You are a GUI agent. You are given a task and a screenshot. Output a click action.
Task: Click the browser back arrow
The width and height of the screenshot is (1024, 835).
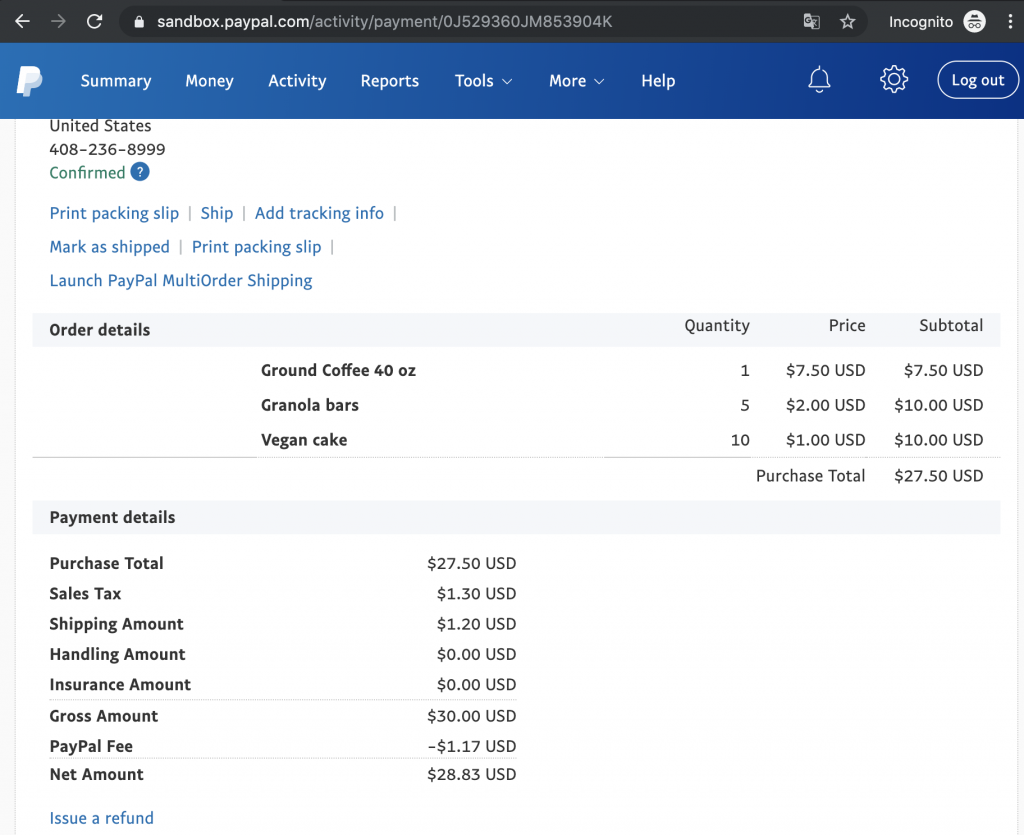(x=23, y=22)
